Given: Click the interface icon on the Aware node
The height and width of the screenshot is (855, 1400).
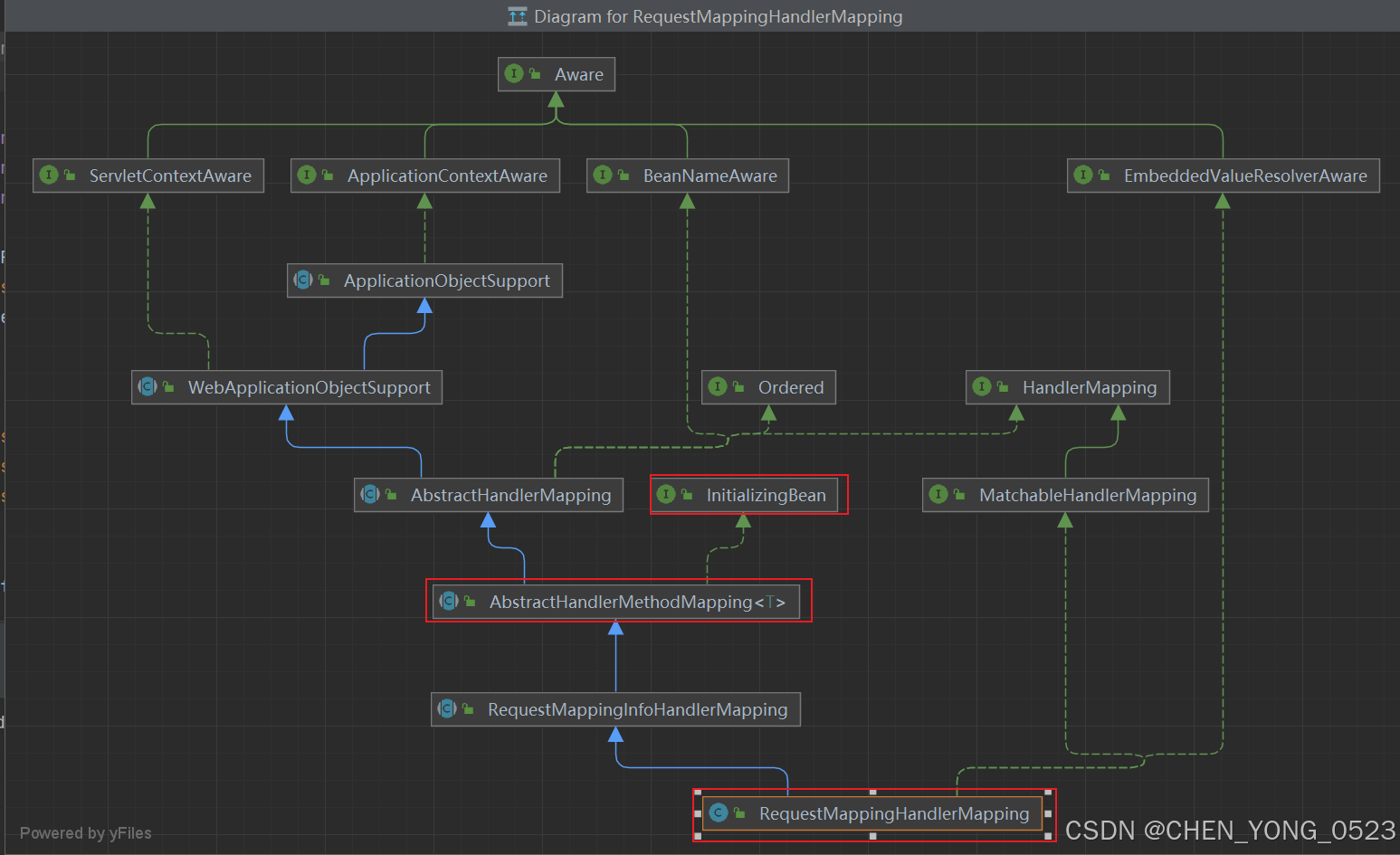Looking at the screenshot, I should [515, 74].
